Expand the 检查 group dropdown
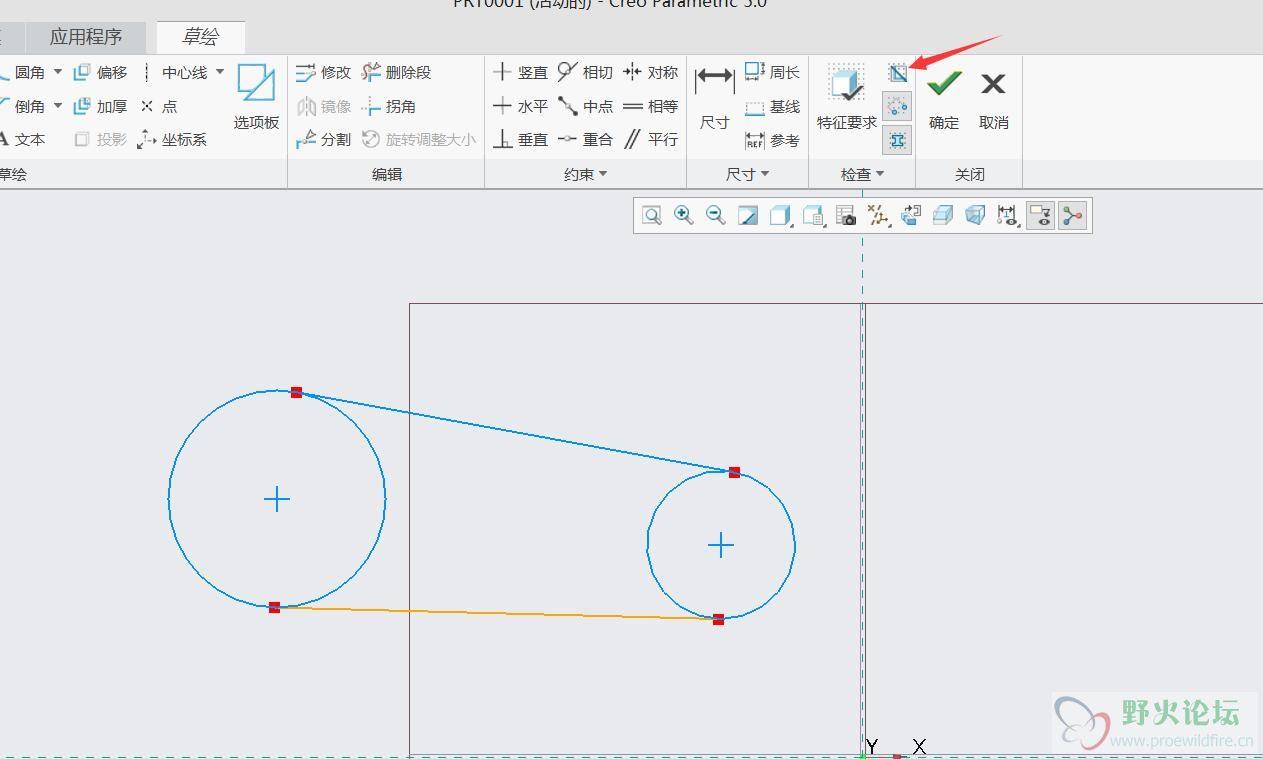The width and height of the screenshot is (1263, 759). [x=862, y=174]
